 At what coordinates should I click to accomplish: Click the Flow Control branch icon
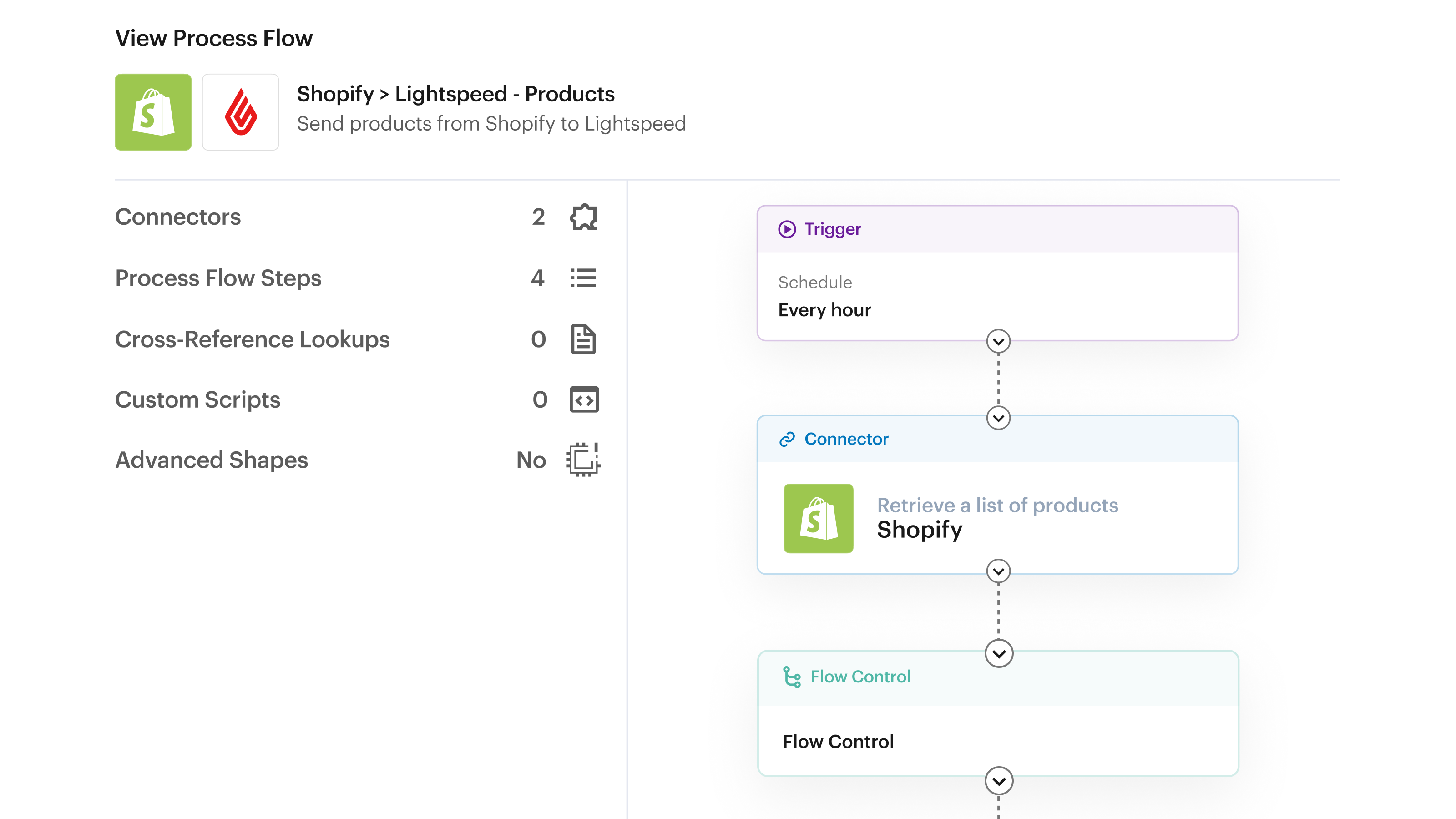pos(791,677)
